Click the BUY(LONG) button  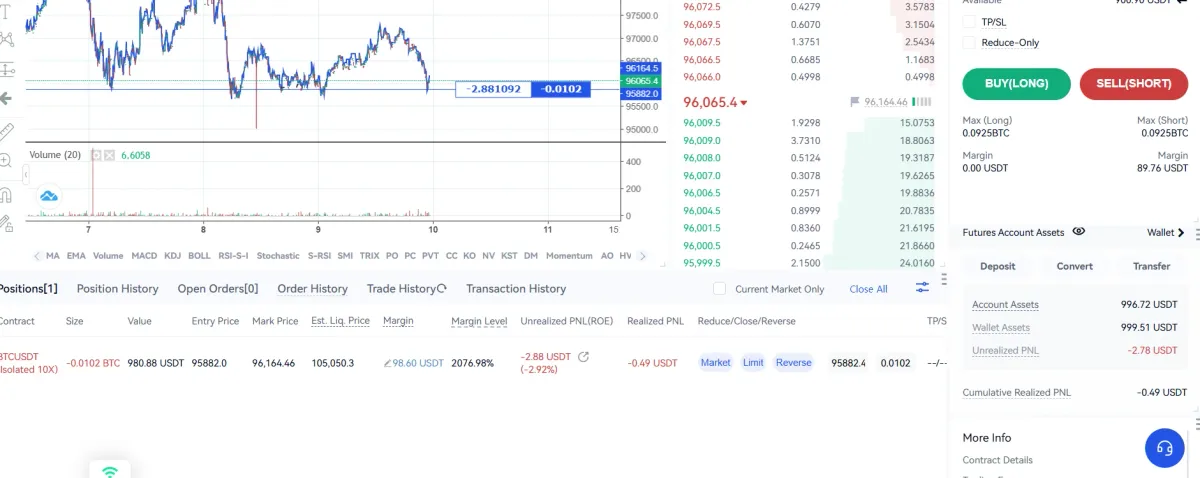coord(1016,83)
